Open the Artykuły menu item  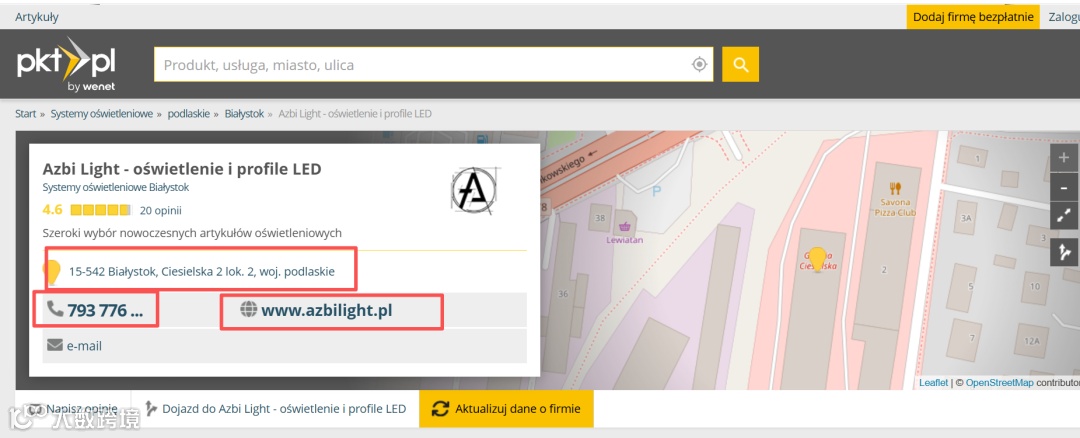pyautogui.click(x=37, y=17)
